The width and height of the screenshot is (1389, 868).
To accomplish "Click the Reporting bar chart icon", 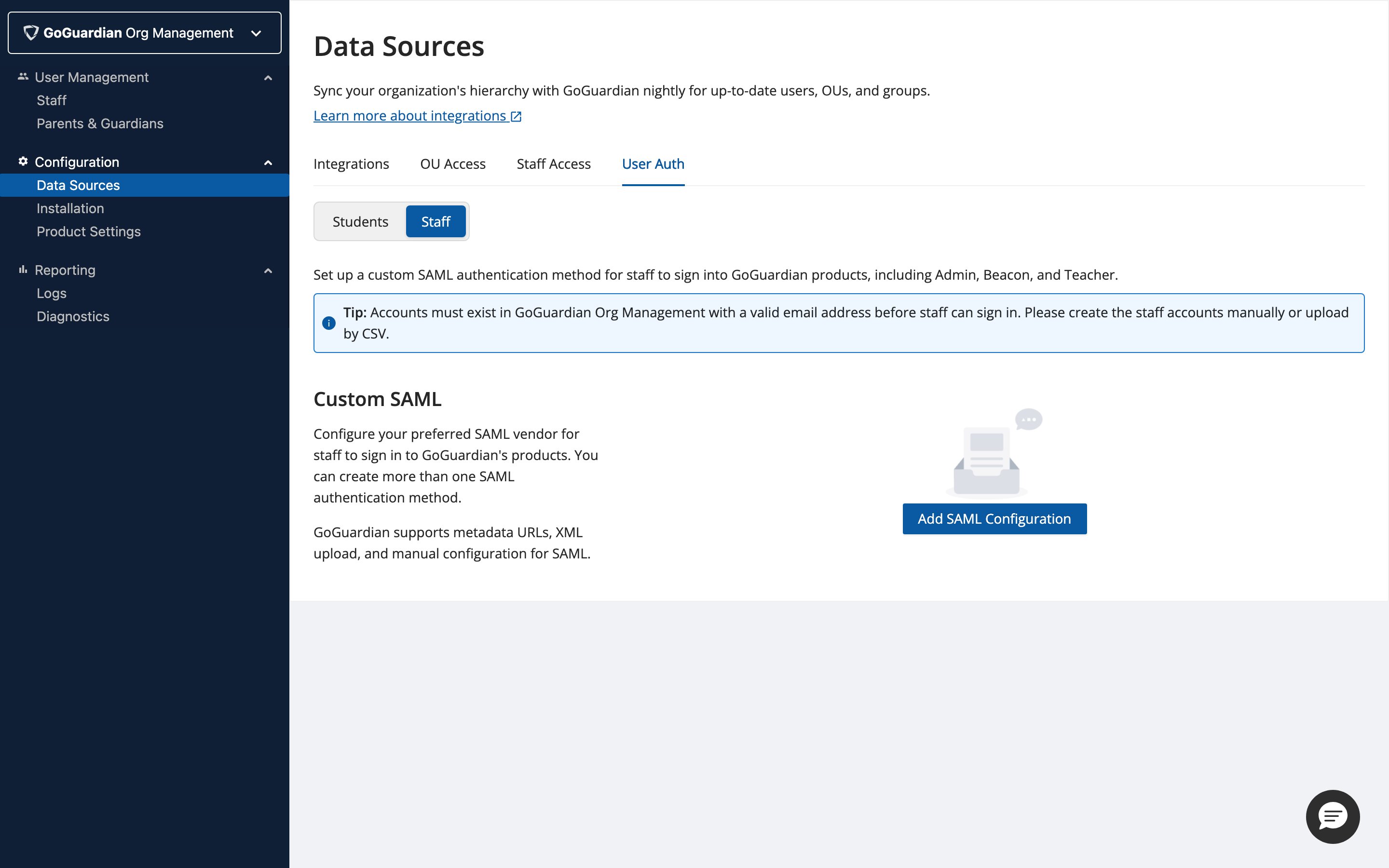I will 23,269.
